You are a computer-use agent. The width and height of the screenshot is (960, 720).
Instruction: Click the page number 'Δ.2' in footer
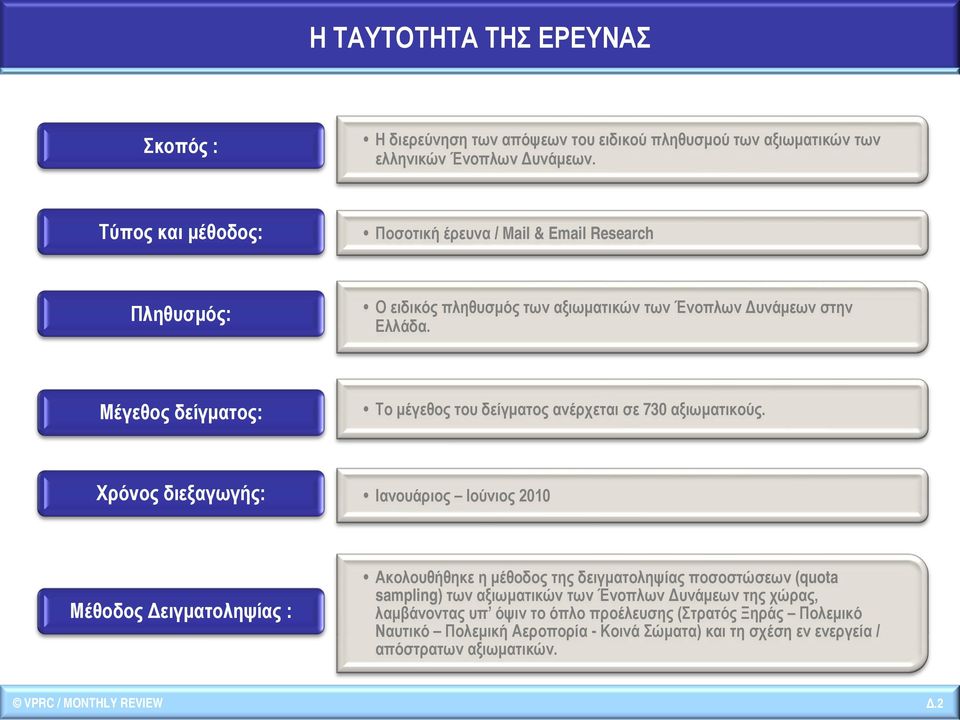click(x=935, y=703)
